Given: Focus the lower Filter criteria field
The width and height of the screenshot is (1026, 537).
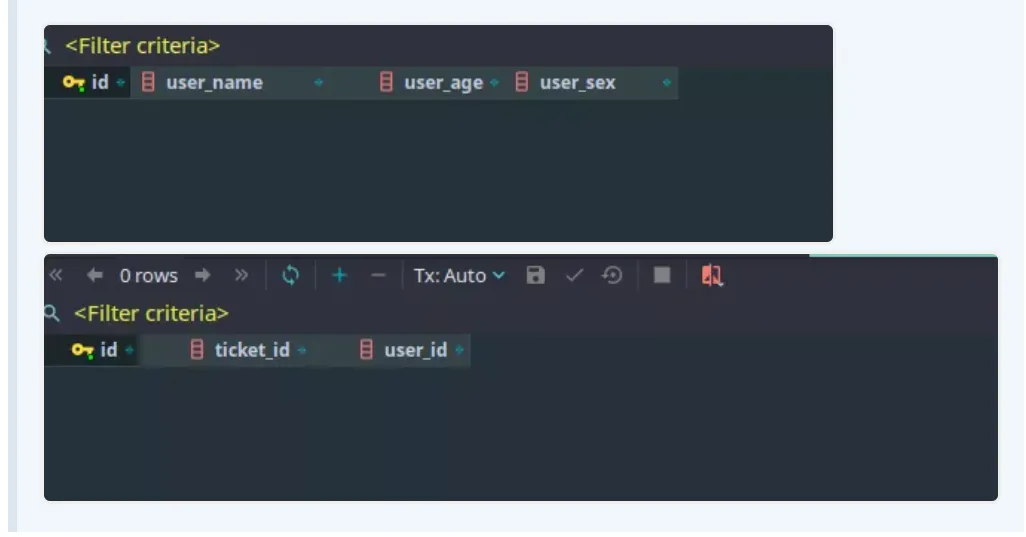Looking at the screenshot, I should [151, 313].
